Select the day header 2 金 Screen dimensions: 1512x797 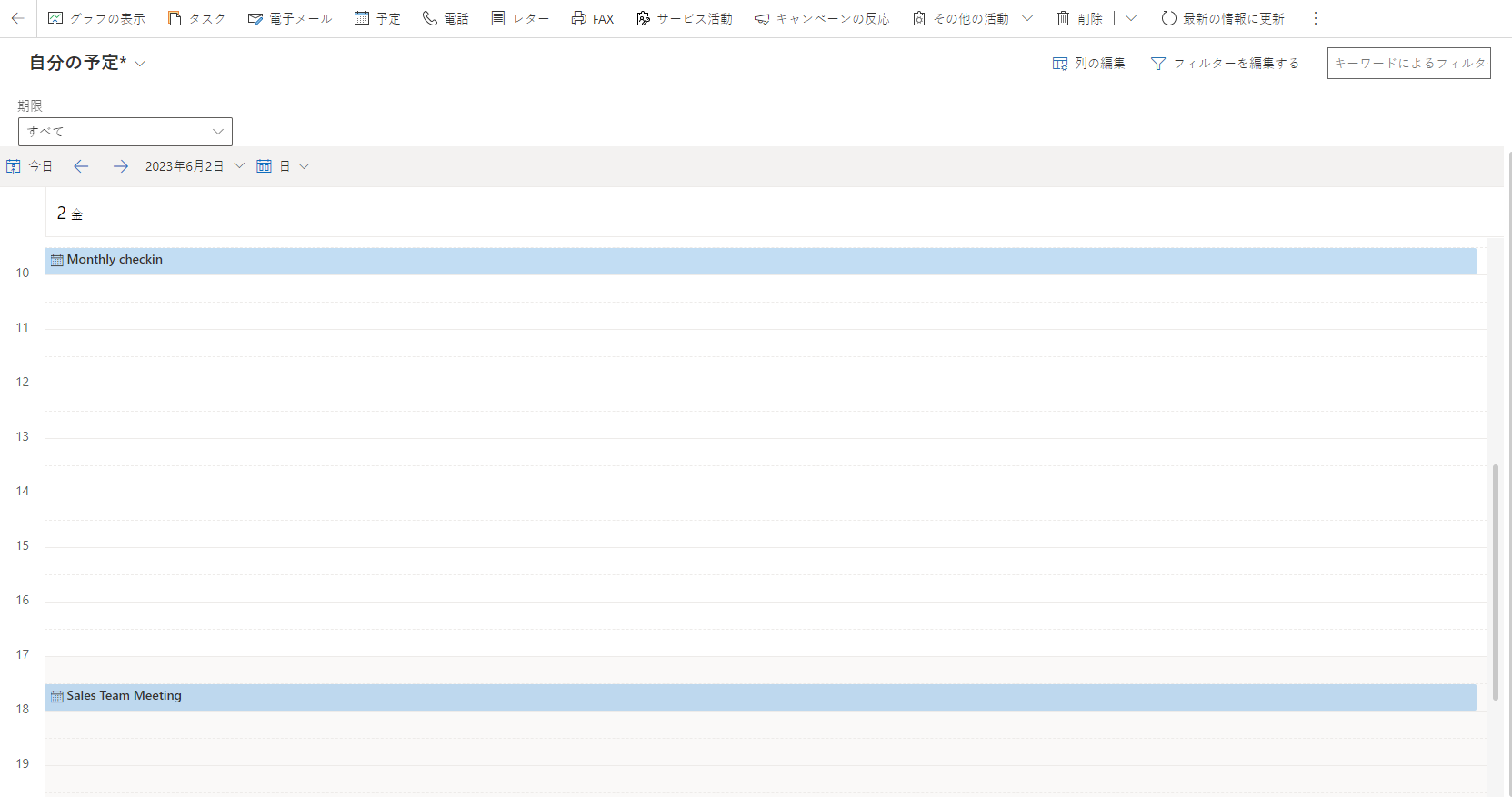click(x=70, y=214)
